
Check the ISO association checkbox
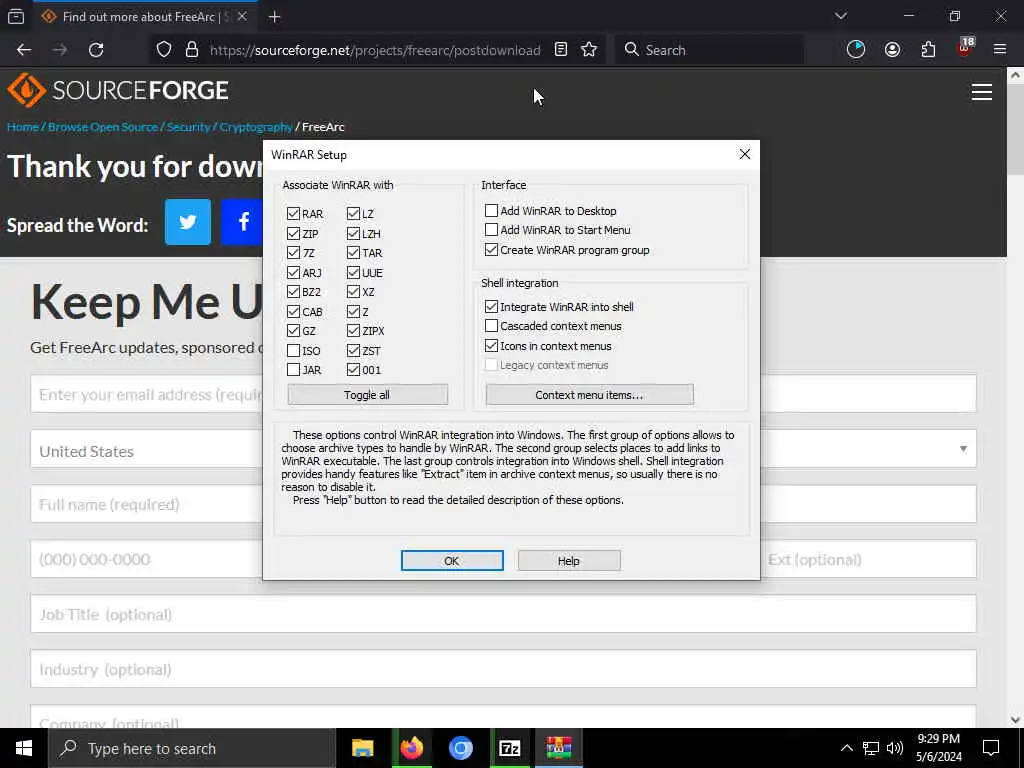[293, 351]
